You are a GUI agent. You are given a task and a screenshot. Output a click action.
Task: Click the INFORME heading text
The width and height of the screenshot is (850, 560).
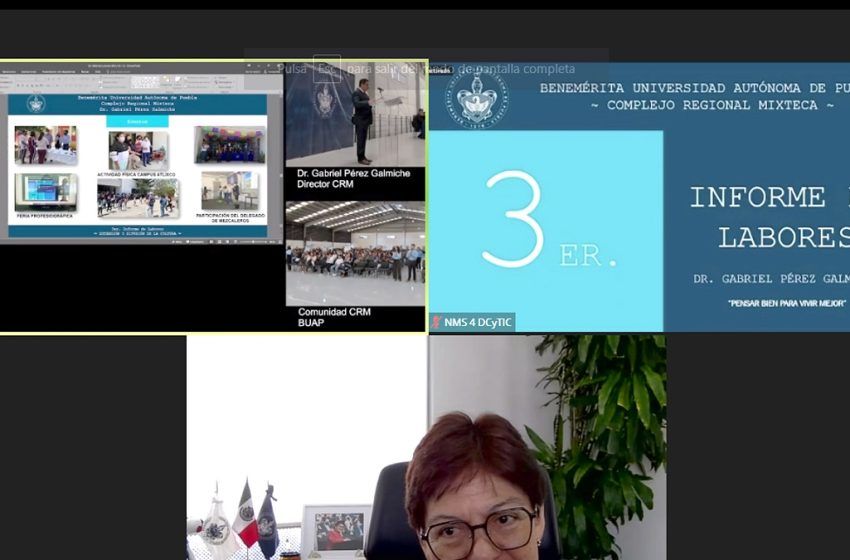tap(757, 197)
